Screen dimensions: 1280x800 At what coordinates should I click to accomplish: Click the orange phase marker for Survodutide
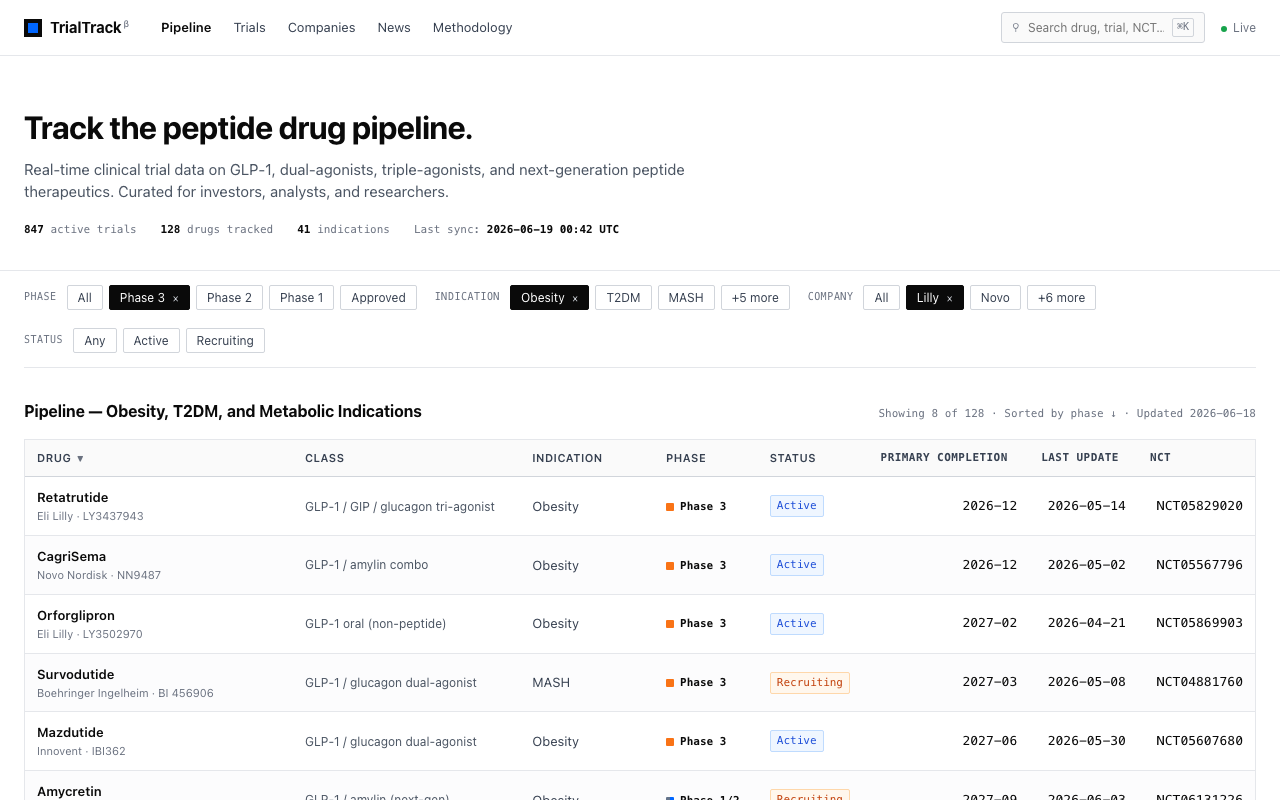670,683
